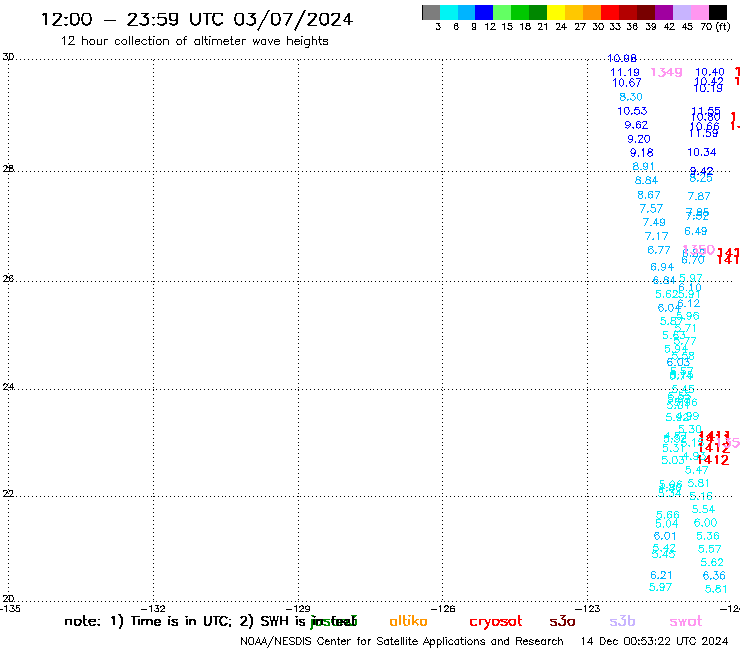Select the wave height reading 6.49
This screenshot has height=650, width=740.
(696, 231)
